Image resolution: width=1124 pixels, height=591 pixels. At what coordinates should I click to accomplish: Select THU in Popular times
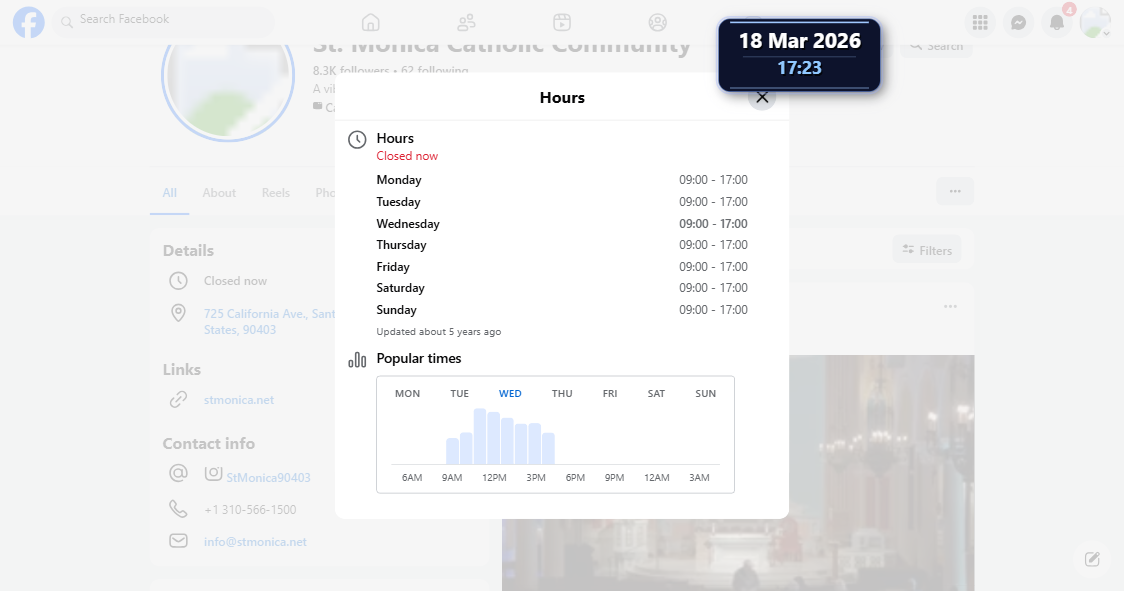point(562,394)
